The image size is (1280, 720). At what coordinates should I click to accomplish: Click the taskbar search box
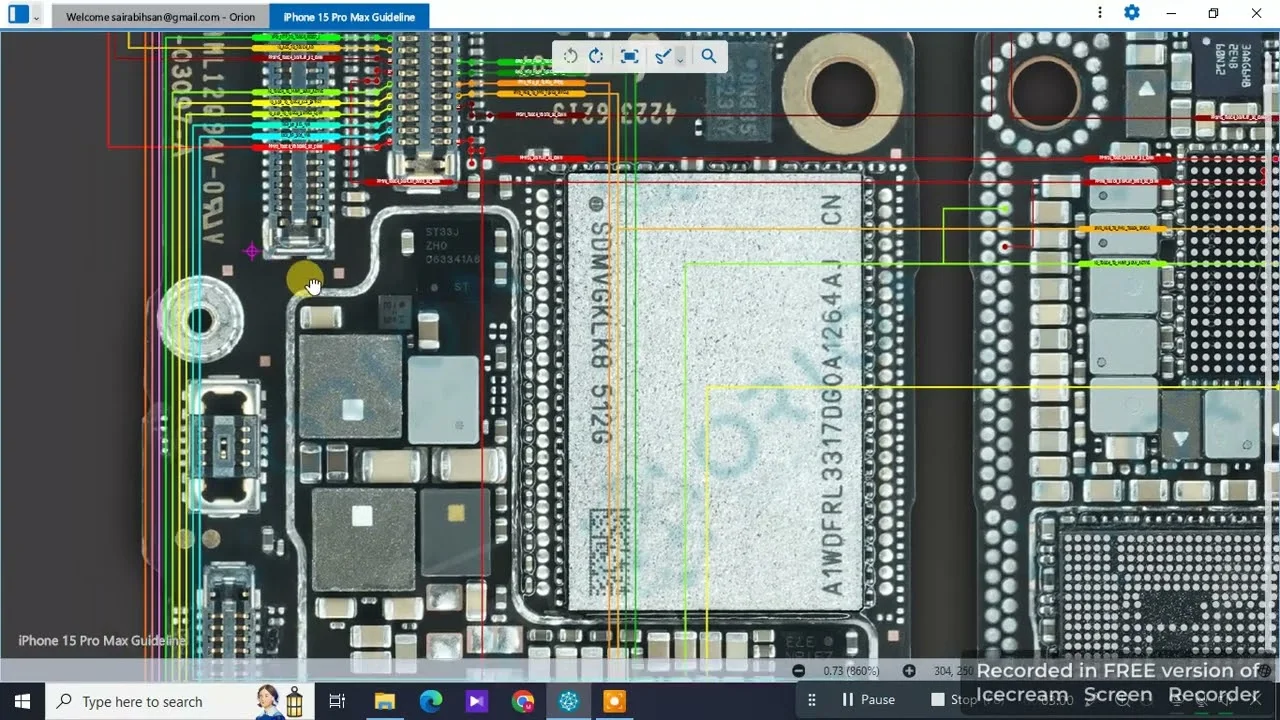click(x=180, y=701)
